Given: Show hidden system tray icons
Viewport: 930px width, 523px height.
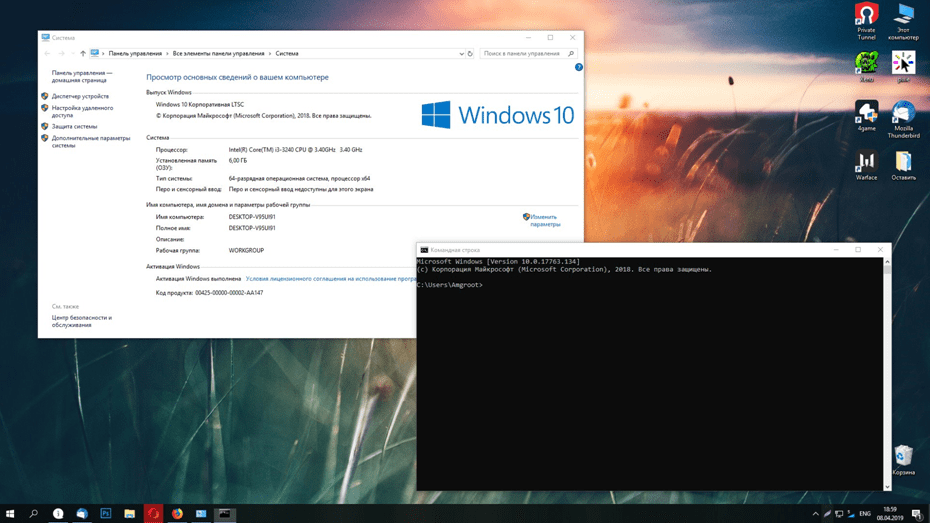Looking at the screenshot, I should click(x=815, y=514).
